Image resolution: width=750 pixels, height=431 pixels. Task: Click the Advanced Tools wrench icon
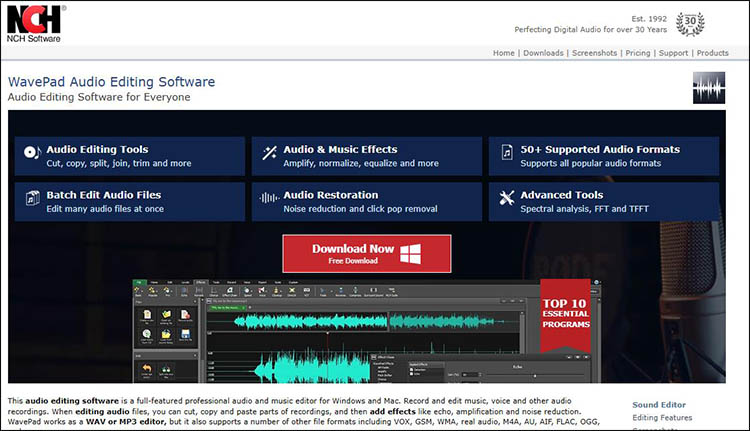507,201
